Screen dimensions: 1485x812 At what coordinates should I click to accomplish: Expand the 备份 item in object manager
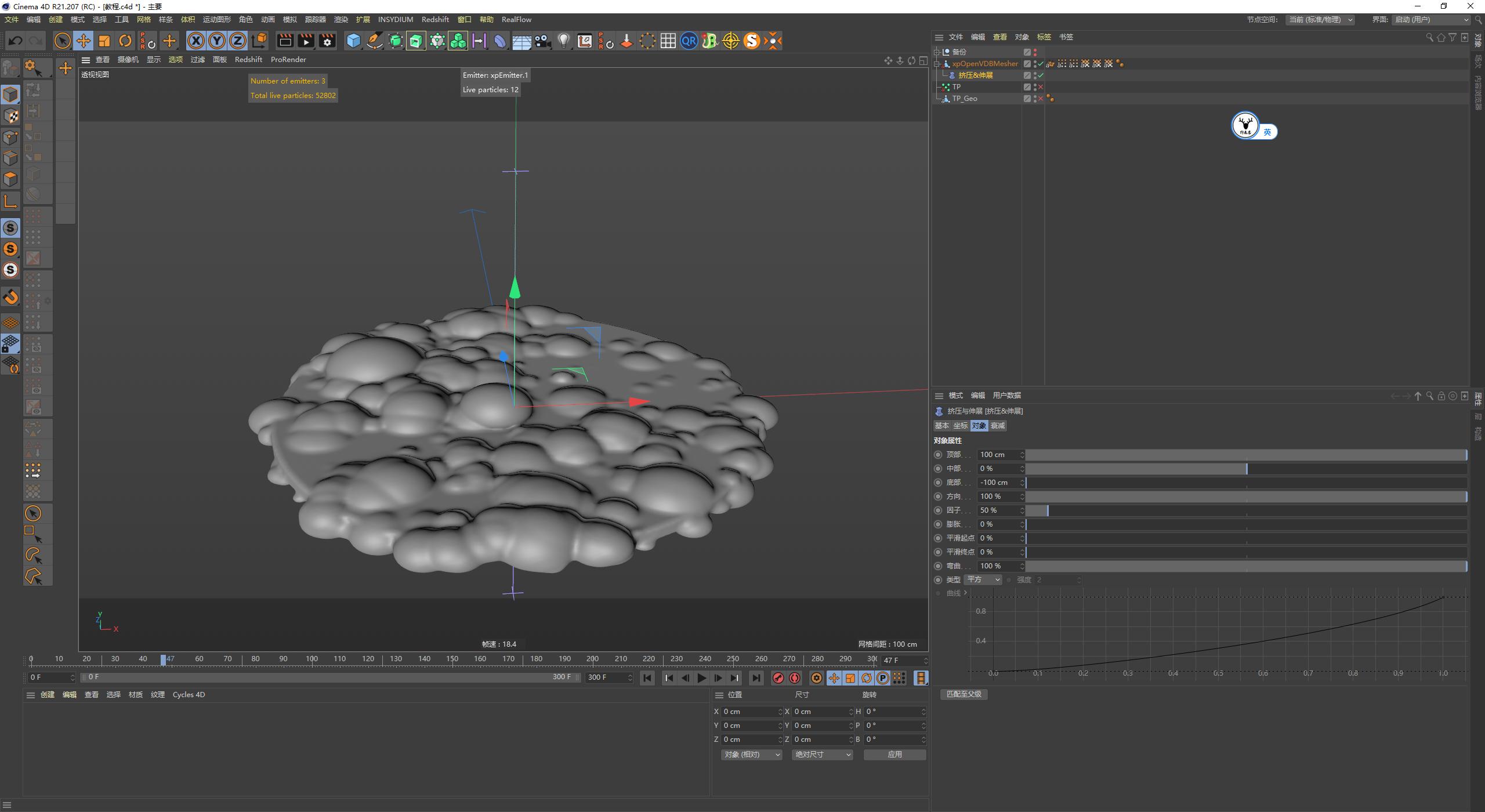[938, 52]
